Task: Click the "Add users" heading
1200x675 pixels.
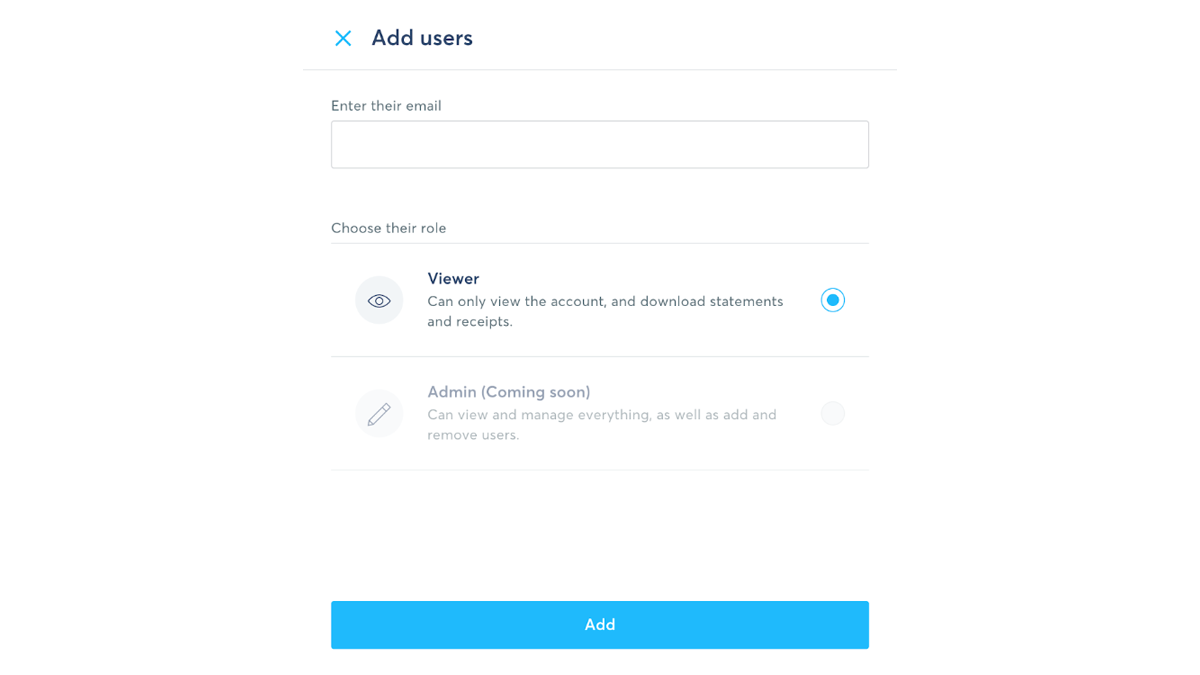Action: click(422, 38)
